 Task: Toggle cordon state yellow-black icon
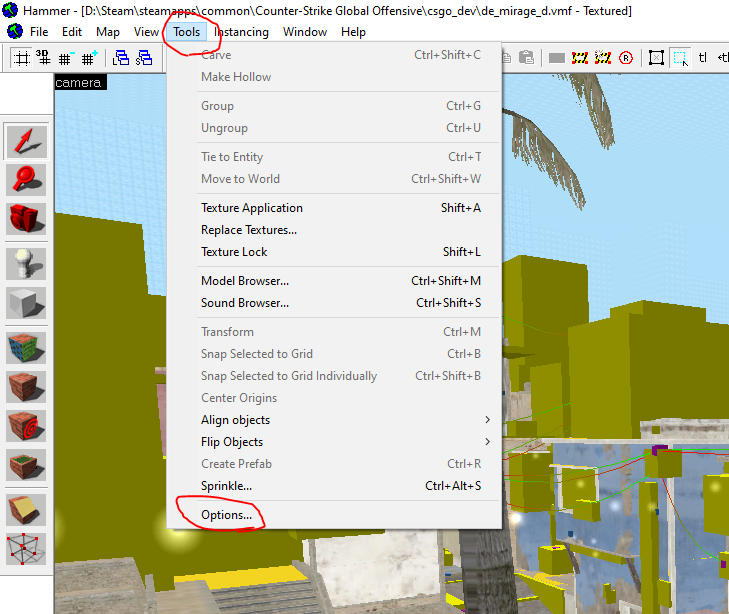[580, 58]
